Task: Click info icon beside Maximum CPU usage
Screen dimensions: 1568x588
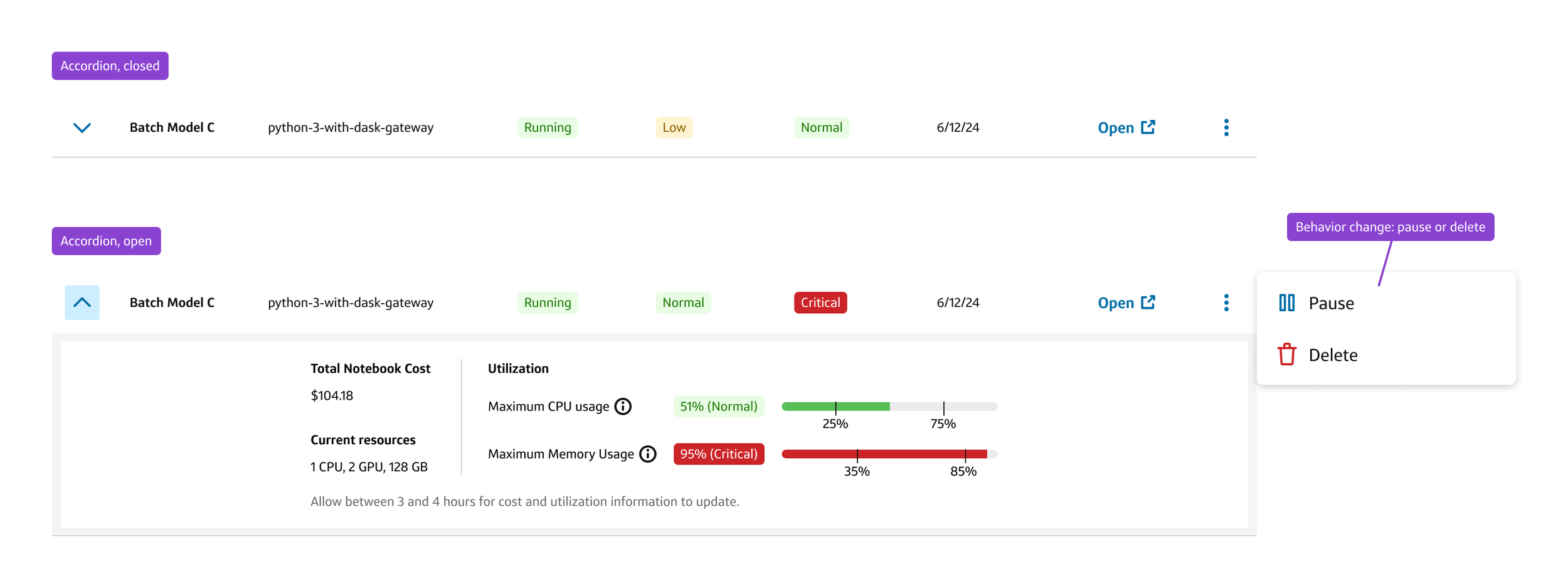Action: [623, 407]
